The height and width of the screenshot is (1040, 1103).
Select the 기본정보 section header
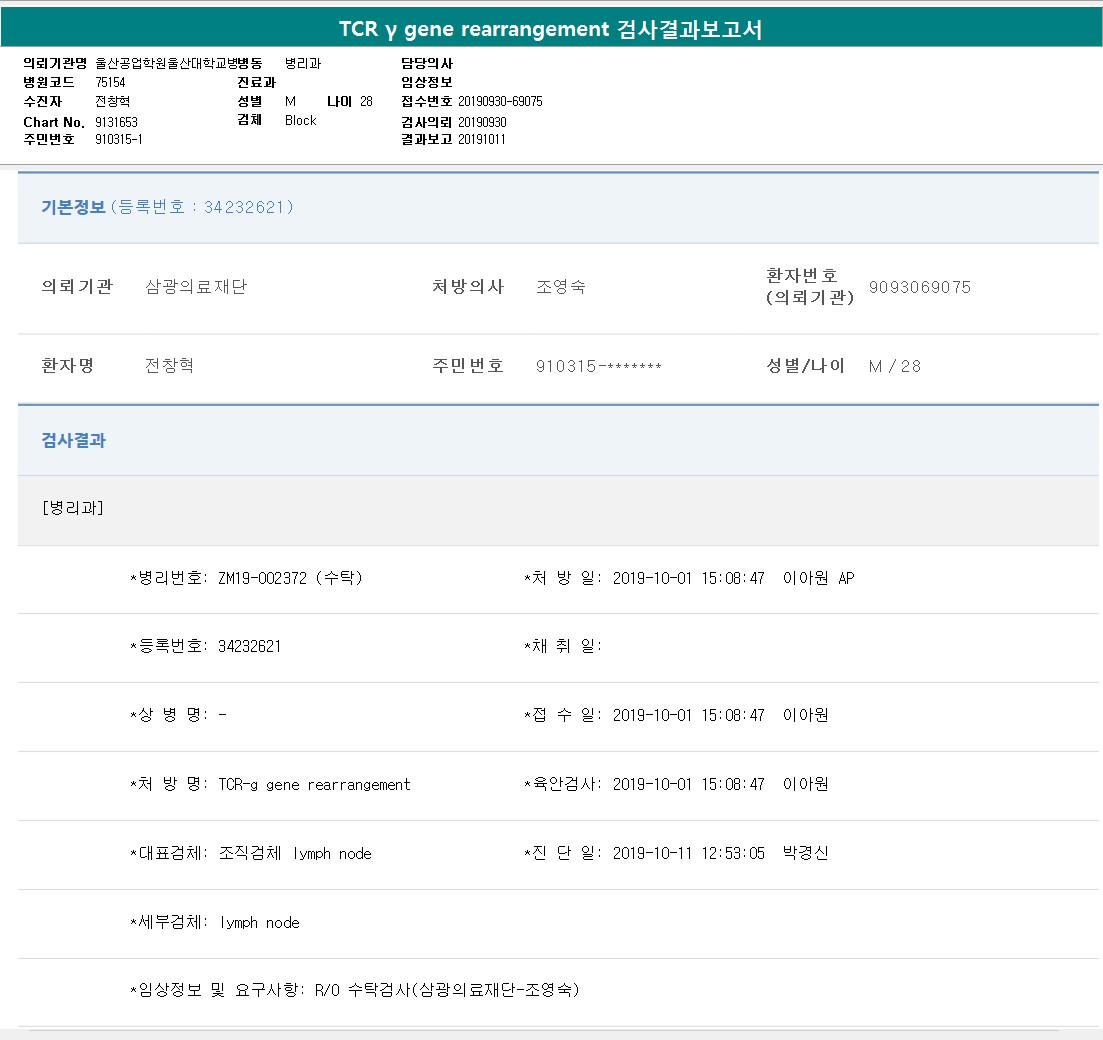click(73, 207)
